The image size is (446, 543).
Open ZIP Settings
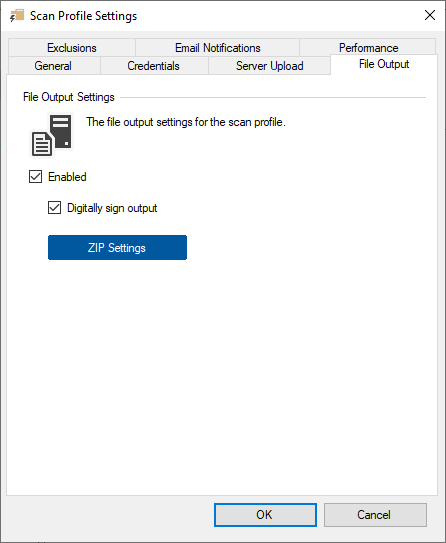tap(117, 248)
